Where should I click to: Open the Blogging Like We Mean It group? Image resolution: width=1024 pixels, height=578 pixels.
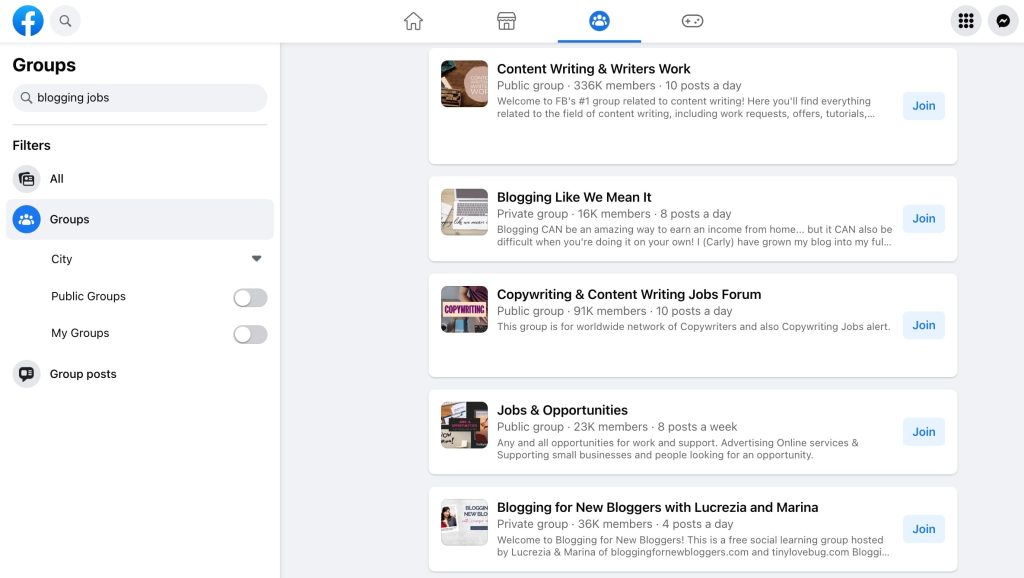point(574,196)
